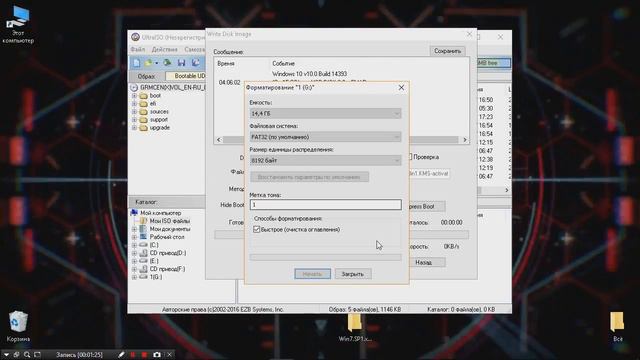Click the camera screenshot icon on recorder bar
This screenshot has width=640, height=360.
coord(157,355)
